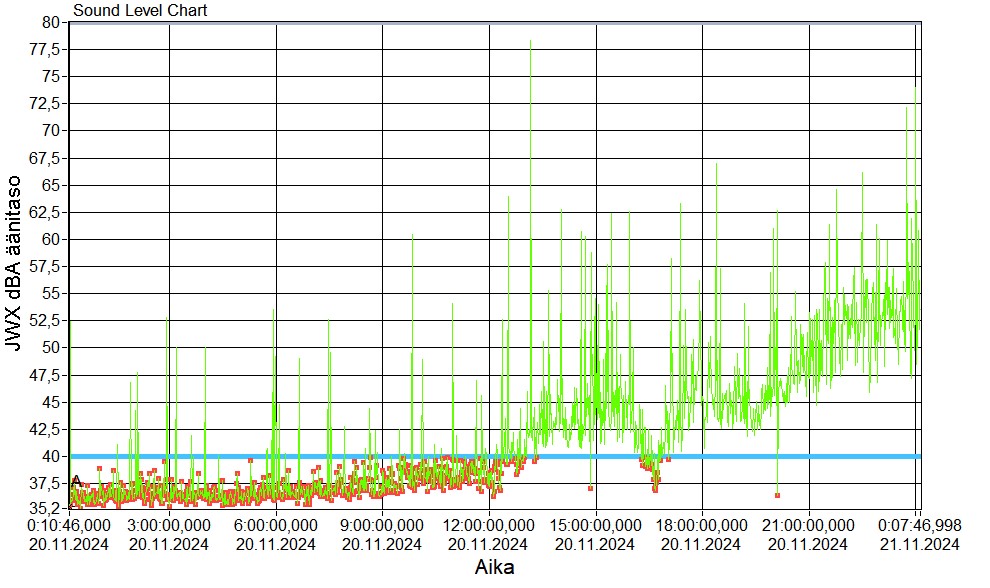Select the 15:00:00,000 time label
This screenshot has height=588, width=990.
(x=595, y=525)
